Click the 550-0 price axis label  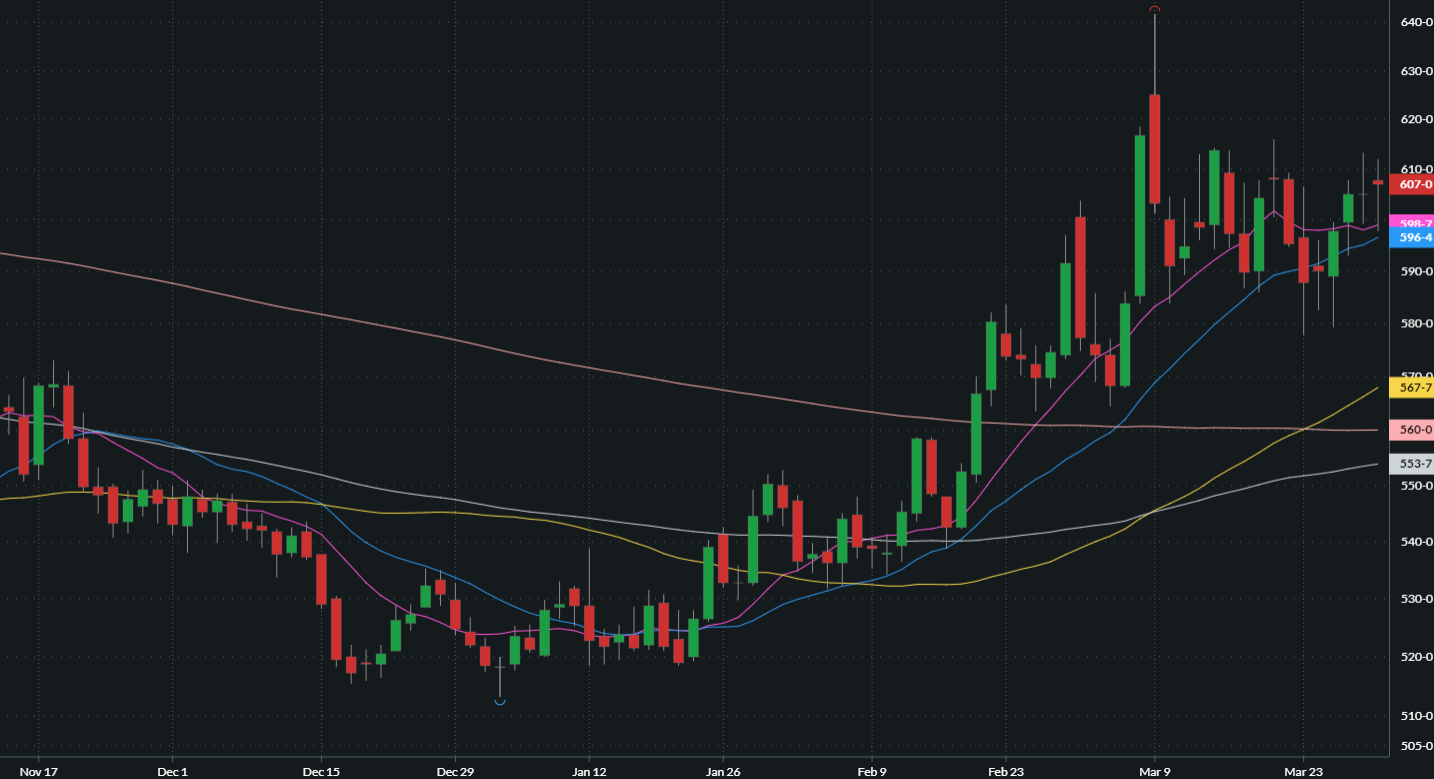[x=1417, y=486]
